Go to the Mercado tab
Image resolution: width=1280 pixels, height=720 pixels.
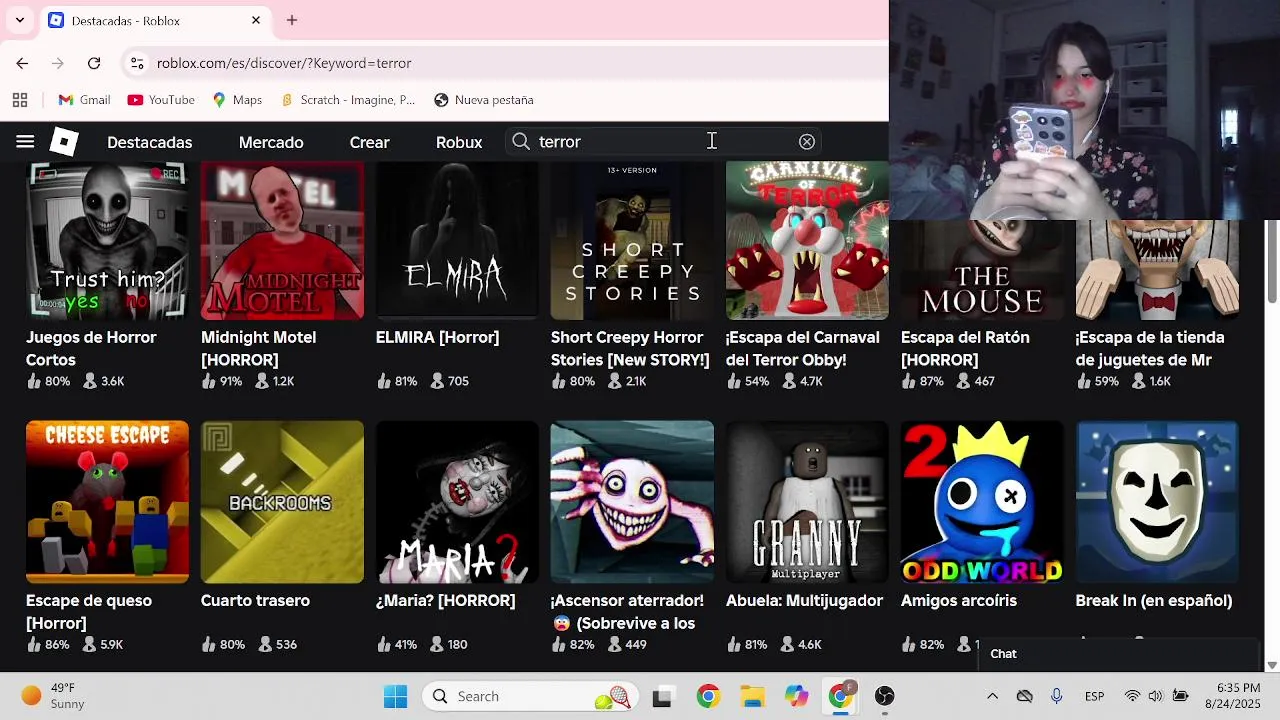click(x=271, y=142)
